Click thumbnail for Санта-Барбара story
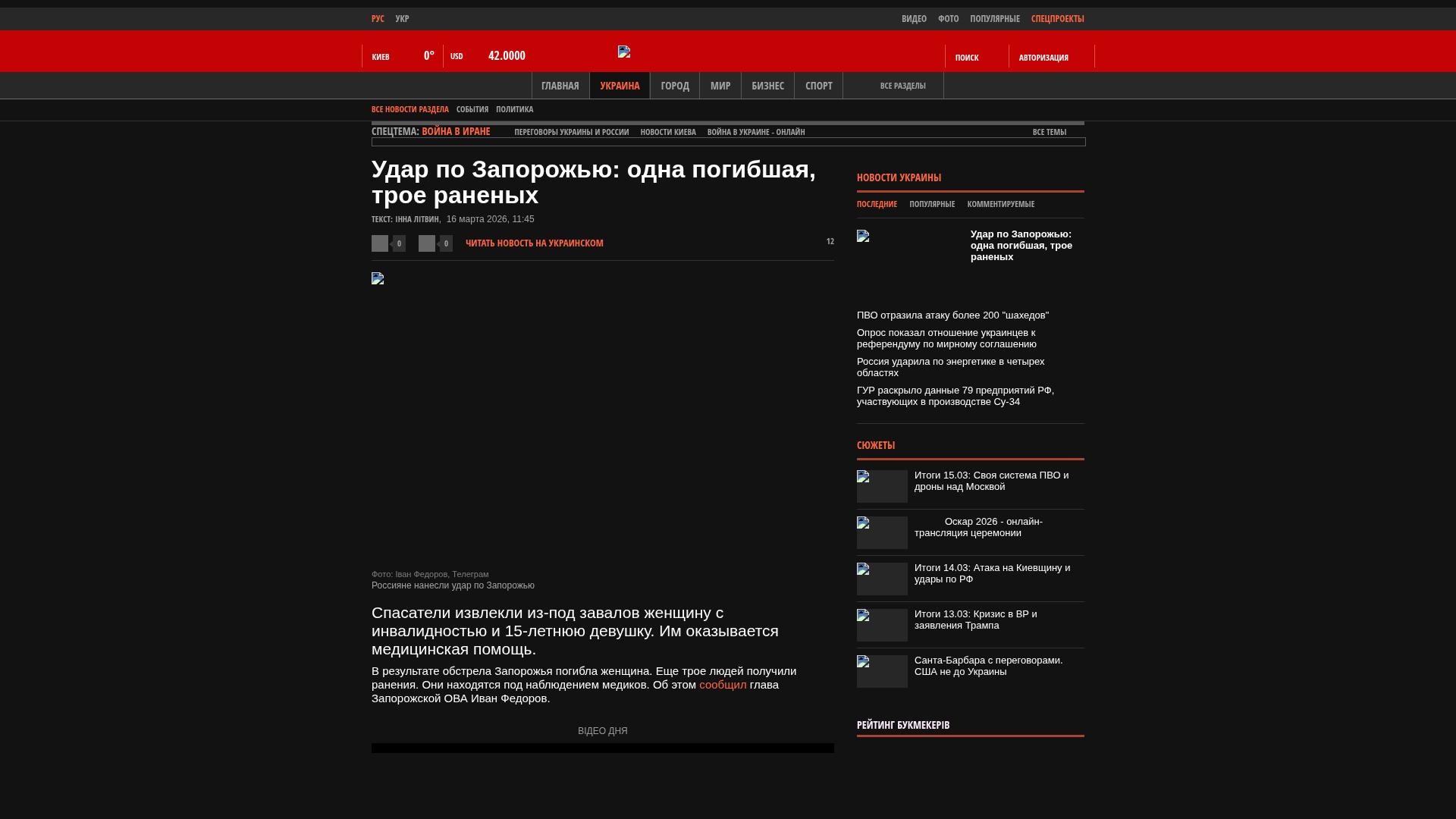Screen dimensions: 1456x819 click(882, 671)
